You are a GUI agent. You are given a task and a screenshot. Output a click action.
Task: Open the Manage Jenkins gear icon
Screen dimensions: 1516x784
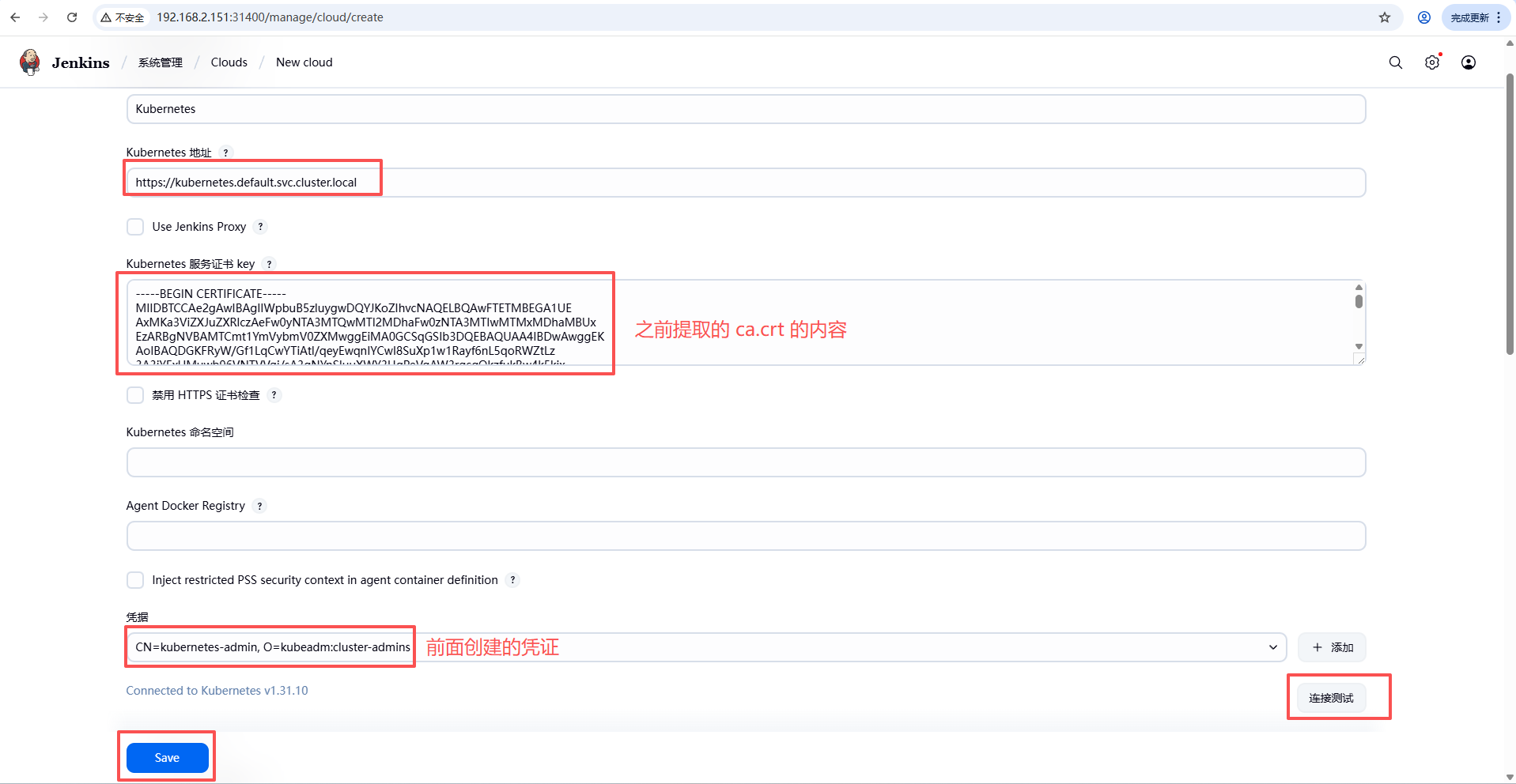(1431, 62)
